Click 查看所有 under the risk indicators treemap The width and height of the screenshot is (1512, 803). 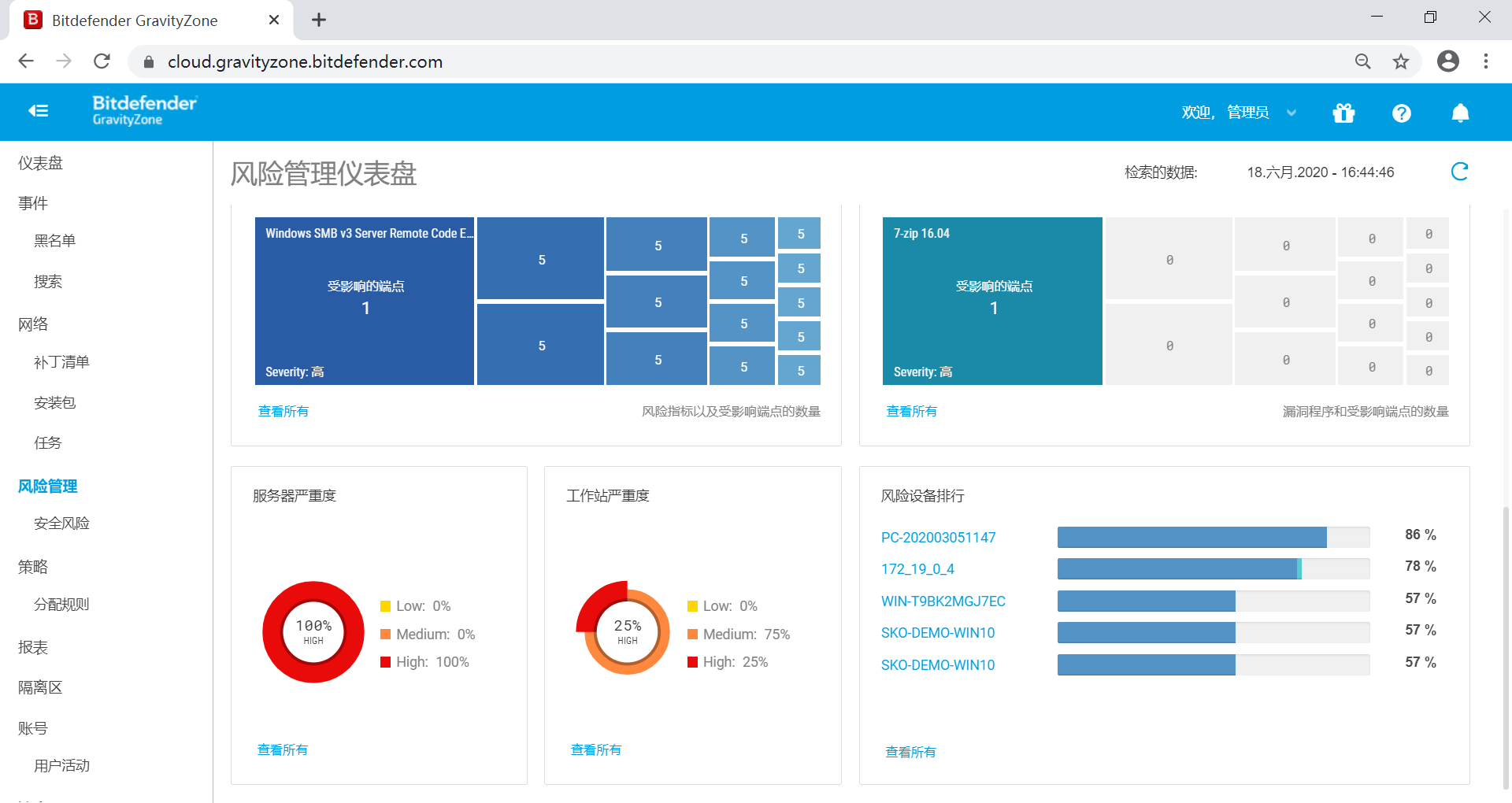(x=283, y=411)
